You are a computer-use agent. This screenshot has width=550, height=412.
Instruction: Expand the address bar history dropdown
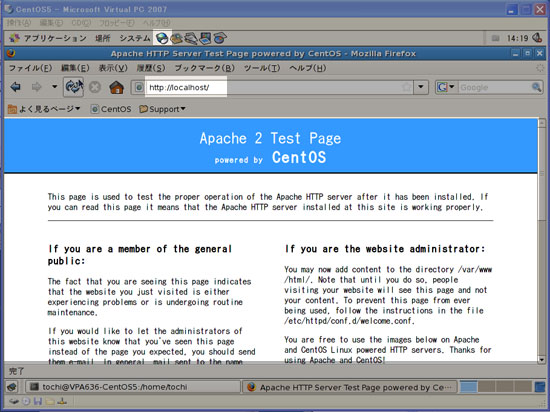tap(421, 87)
